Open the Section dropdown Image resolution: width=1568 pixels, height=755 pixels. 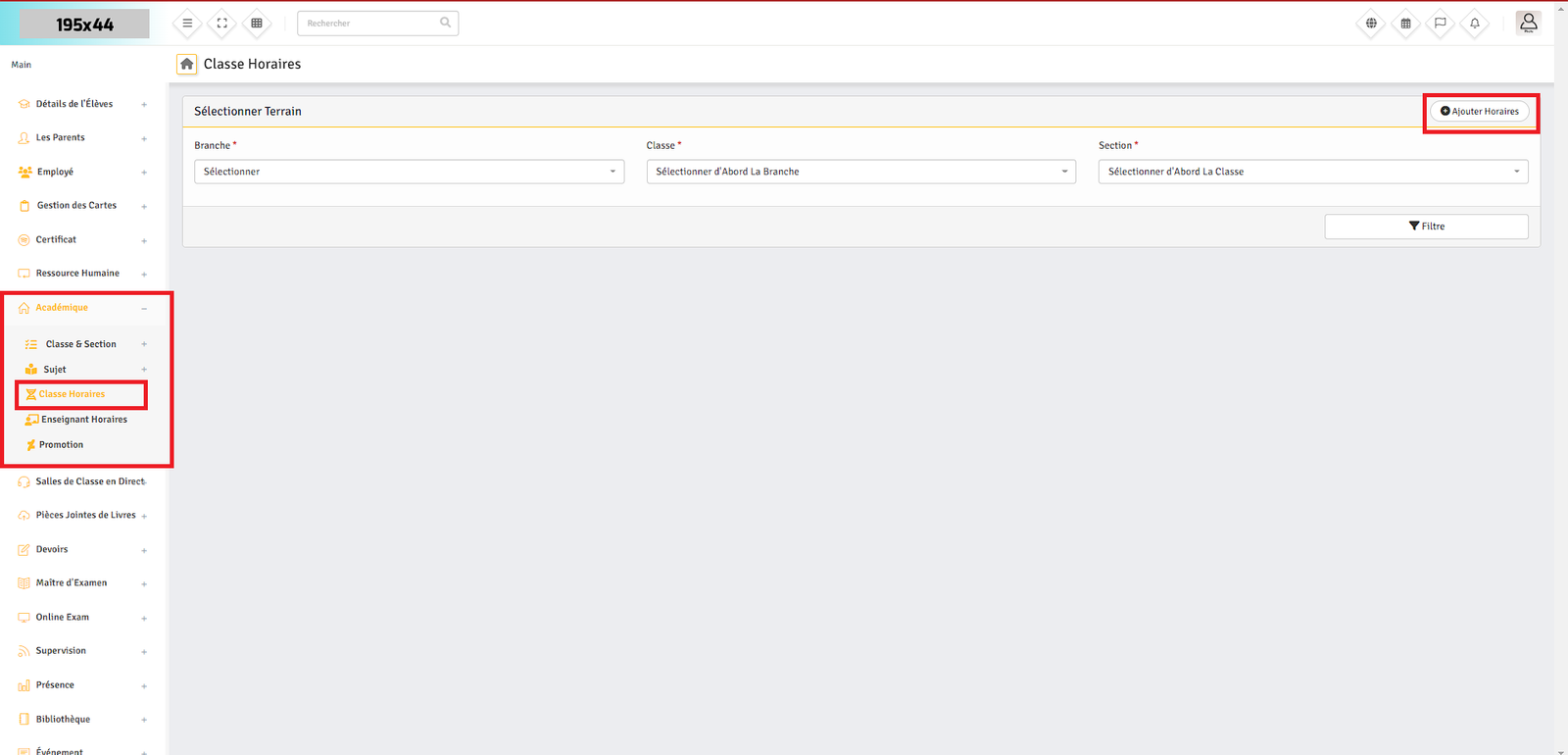click(x=1312, y=172)
